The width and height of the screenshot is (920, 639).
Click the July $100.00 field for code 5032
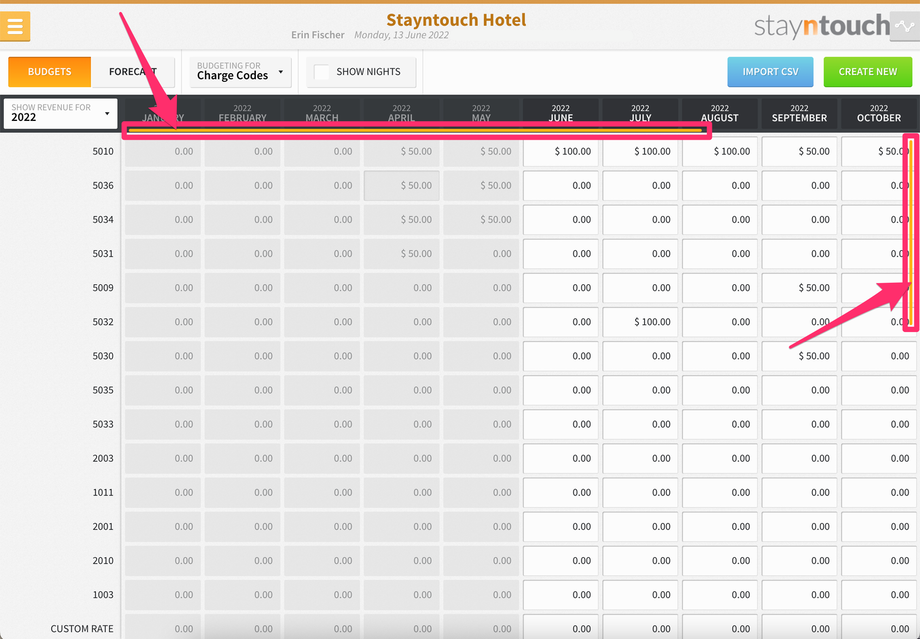640,322
